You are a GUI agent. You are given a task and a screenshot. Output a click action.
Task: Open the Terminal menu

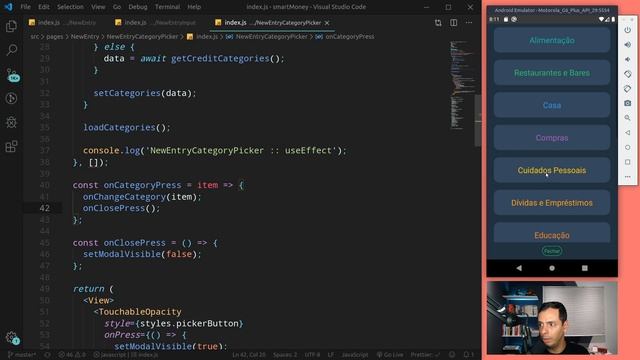[167, 7]
